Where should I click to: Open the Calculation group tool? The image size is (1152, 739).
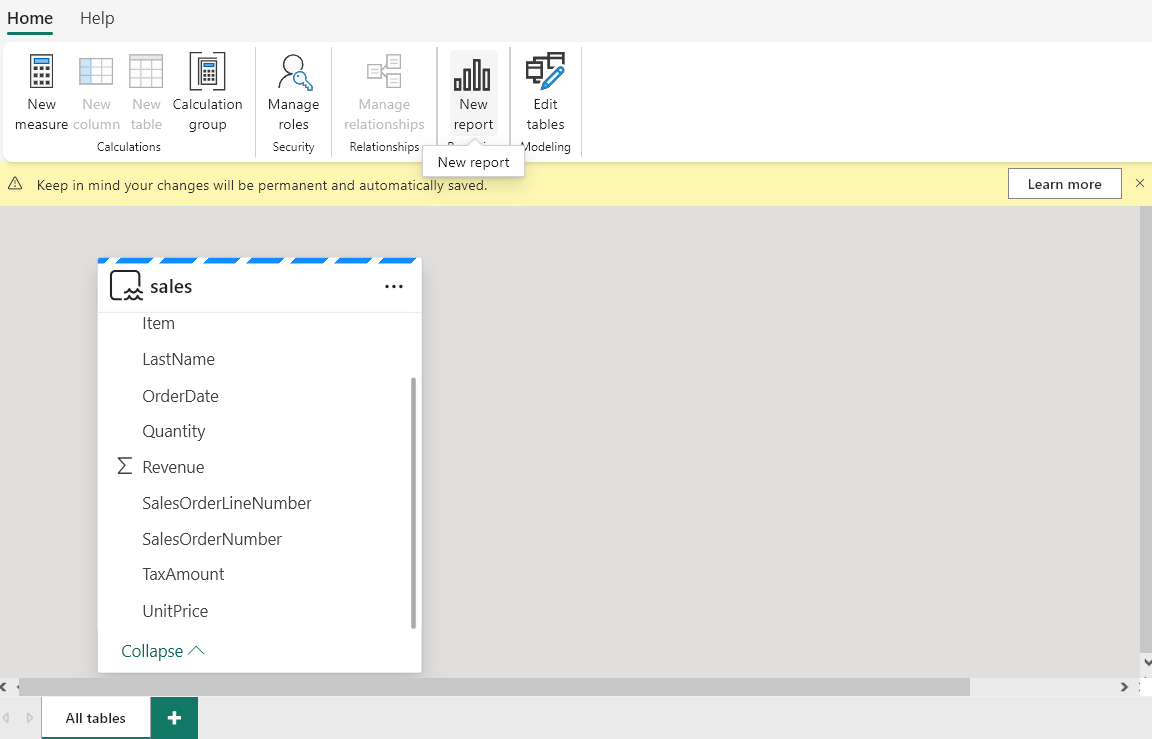207,90
